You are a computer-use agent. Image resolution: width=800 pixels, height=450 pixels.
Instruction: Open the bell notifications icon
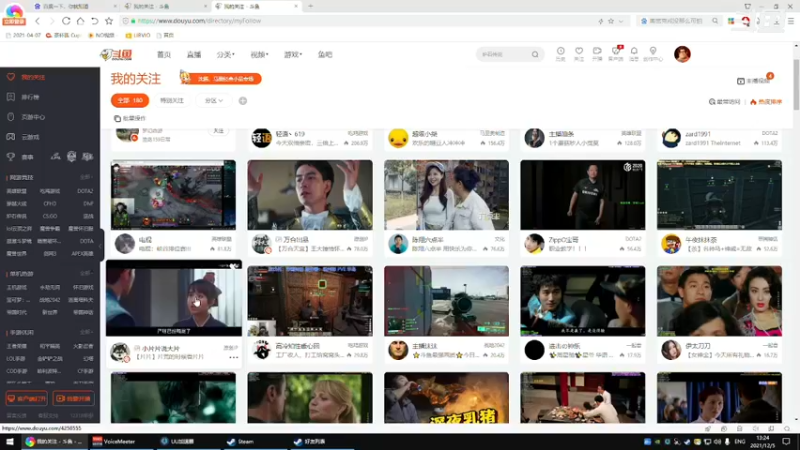click(634, 54)
